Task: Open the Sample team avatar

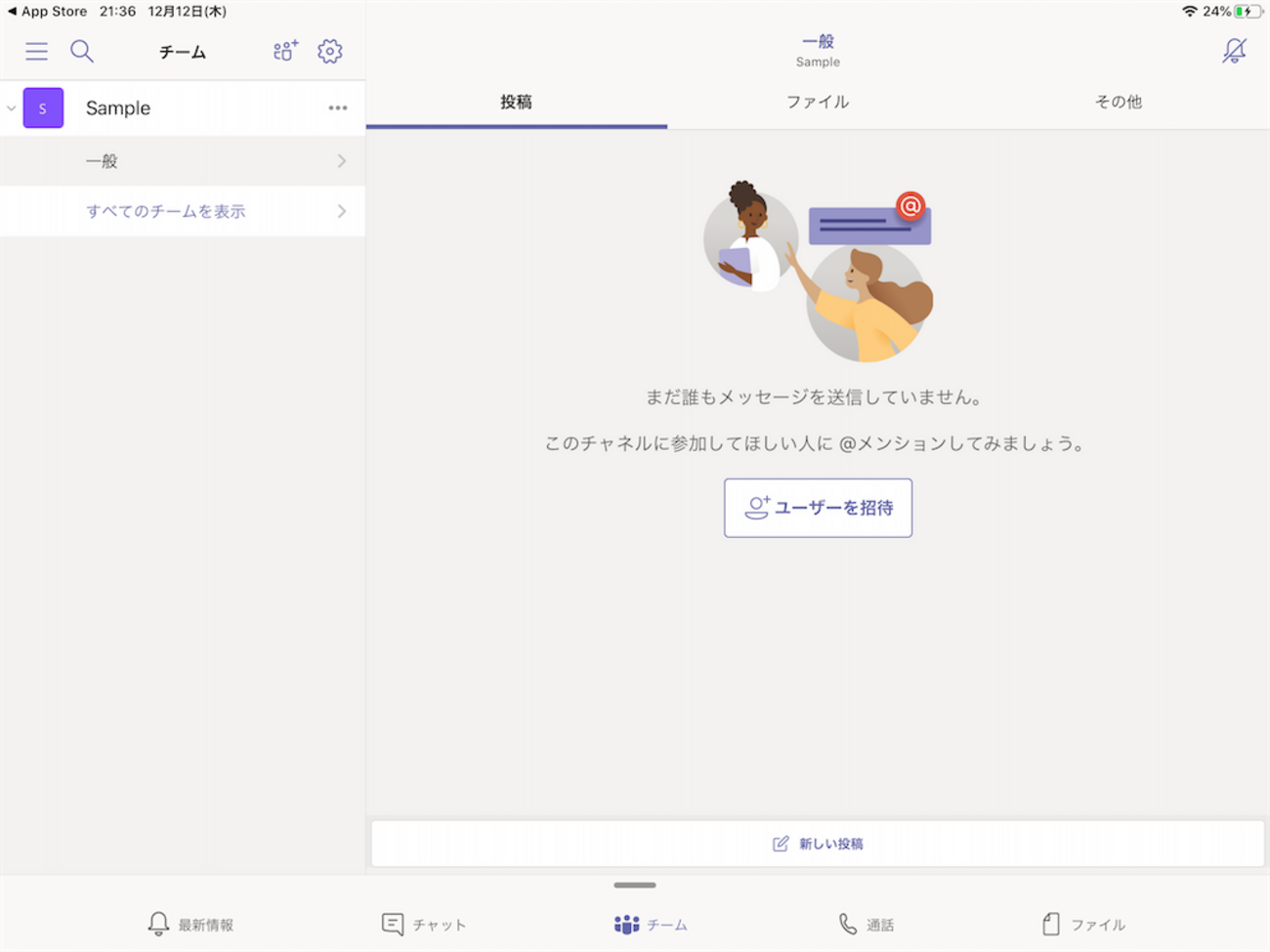Action: point(43,108)
